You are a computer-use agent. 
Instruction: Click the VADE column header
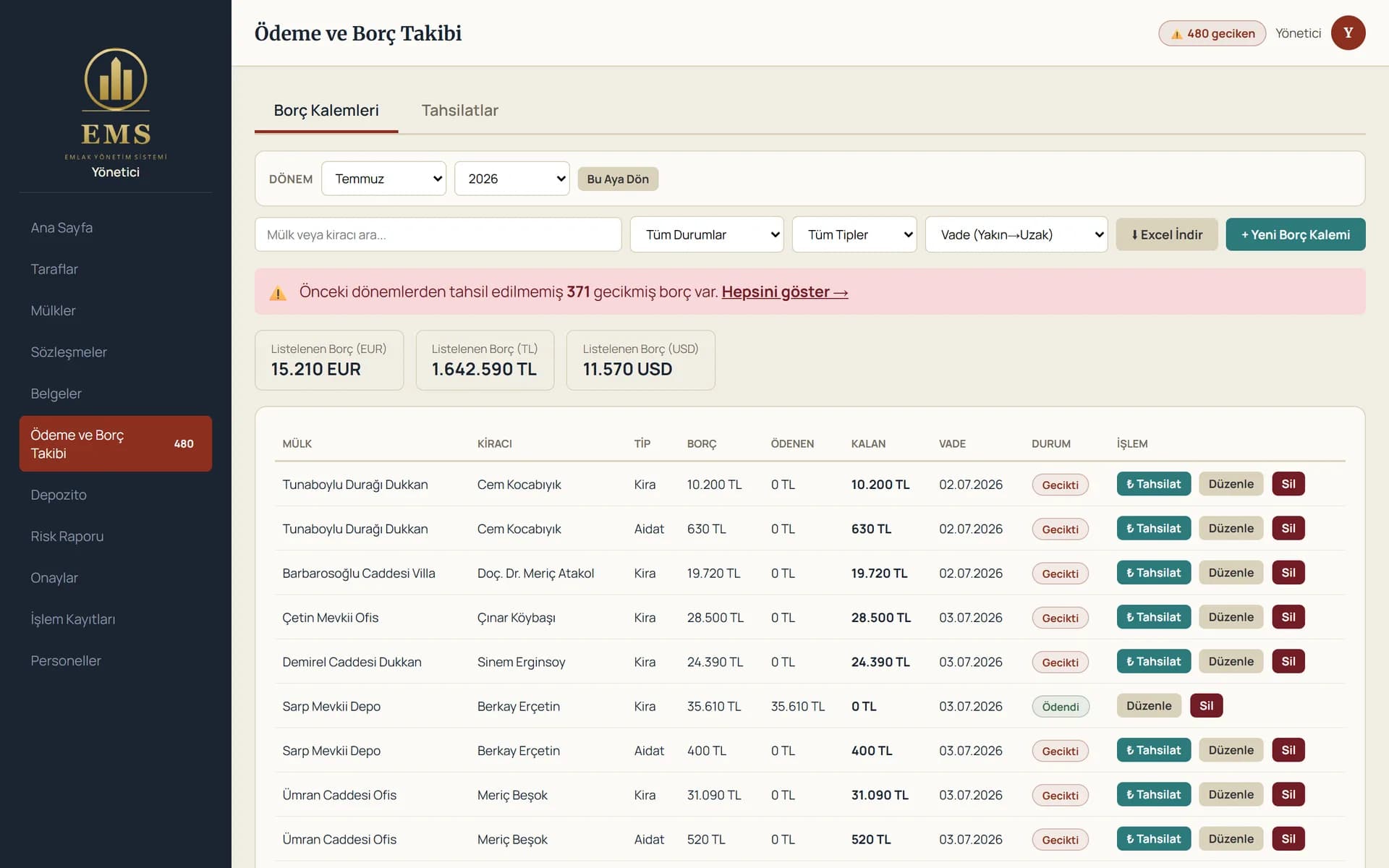[x=952, y=443]
